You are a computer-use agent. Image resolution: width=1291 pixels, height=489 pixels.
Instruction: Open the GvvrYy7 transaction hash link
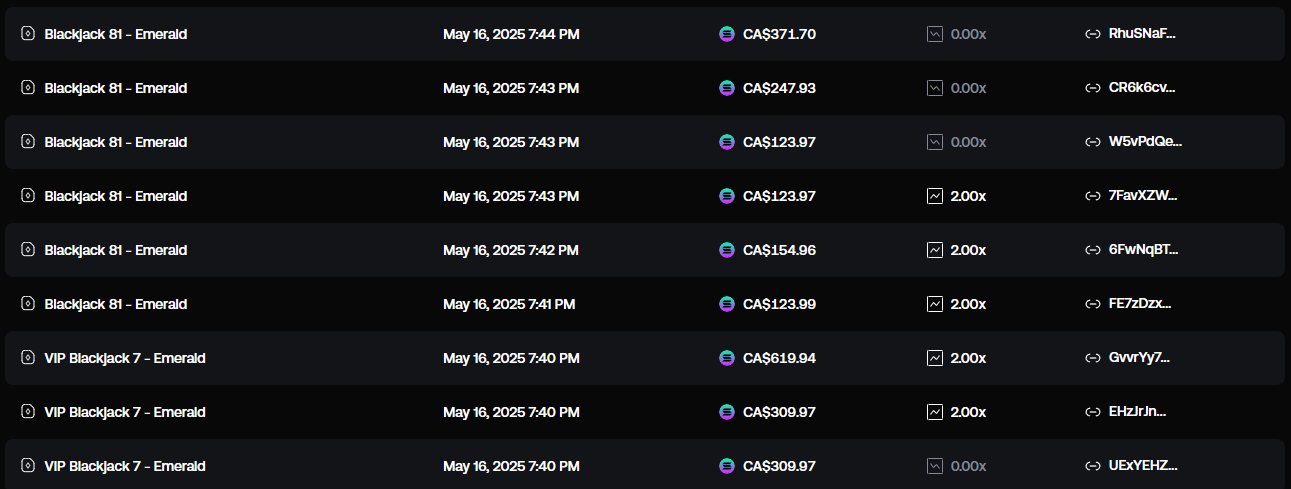1139,358
